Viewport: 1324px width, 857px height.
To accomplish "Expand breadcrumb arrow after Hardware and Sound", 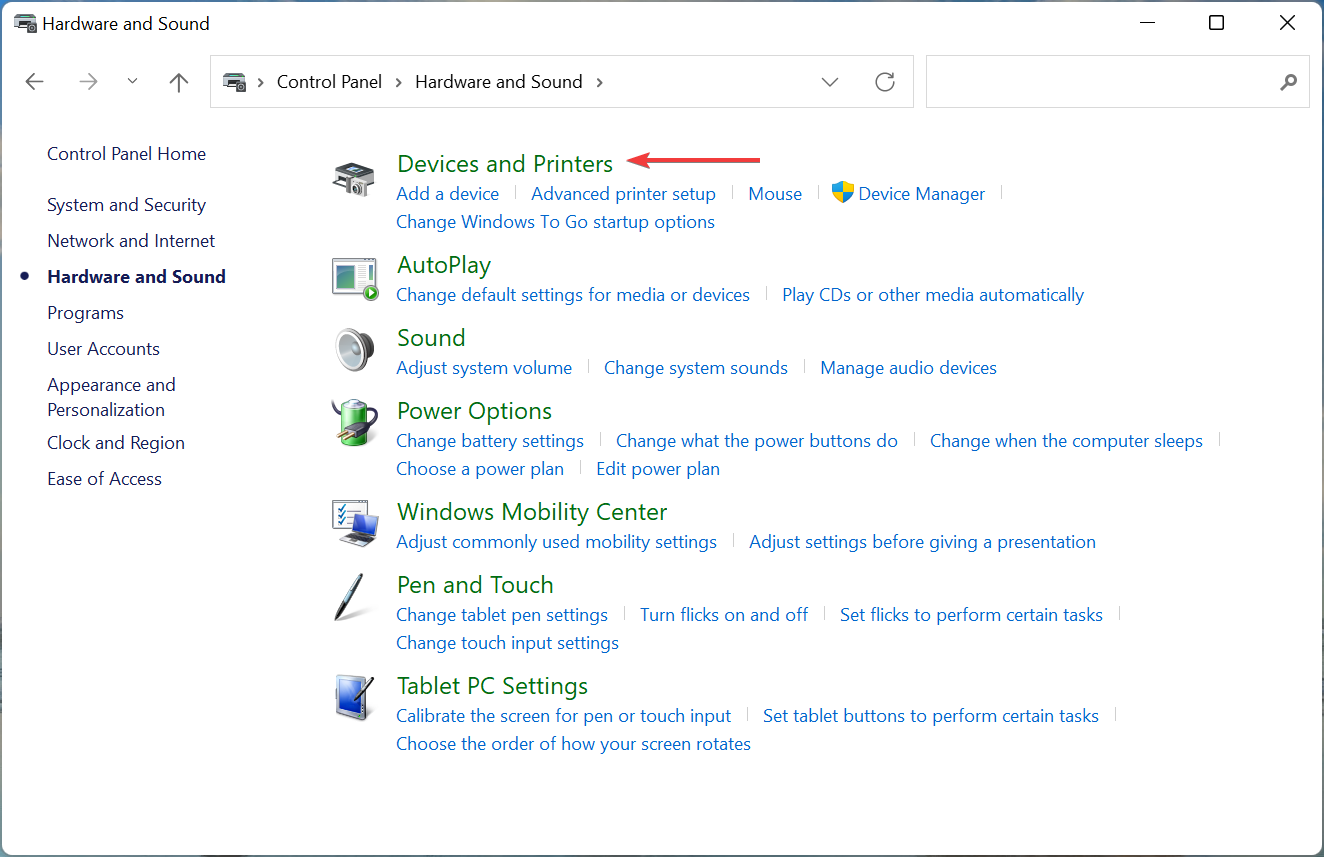I will tap(600, 82).
